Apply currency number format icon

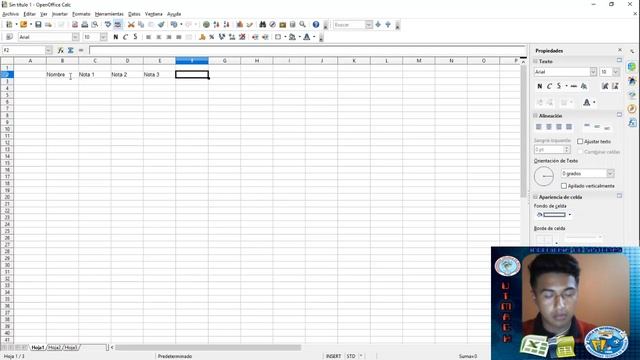point(202,37)
